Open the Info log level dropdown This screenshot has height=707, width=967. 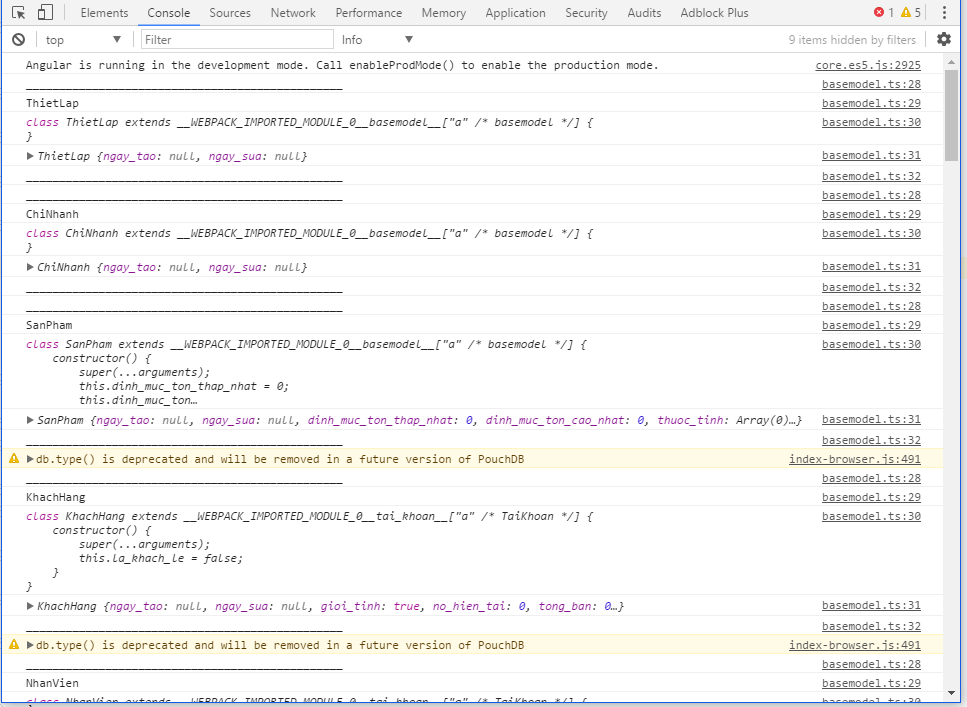click(375, 39)
